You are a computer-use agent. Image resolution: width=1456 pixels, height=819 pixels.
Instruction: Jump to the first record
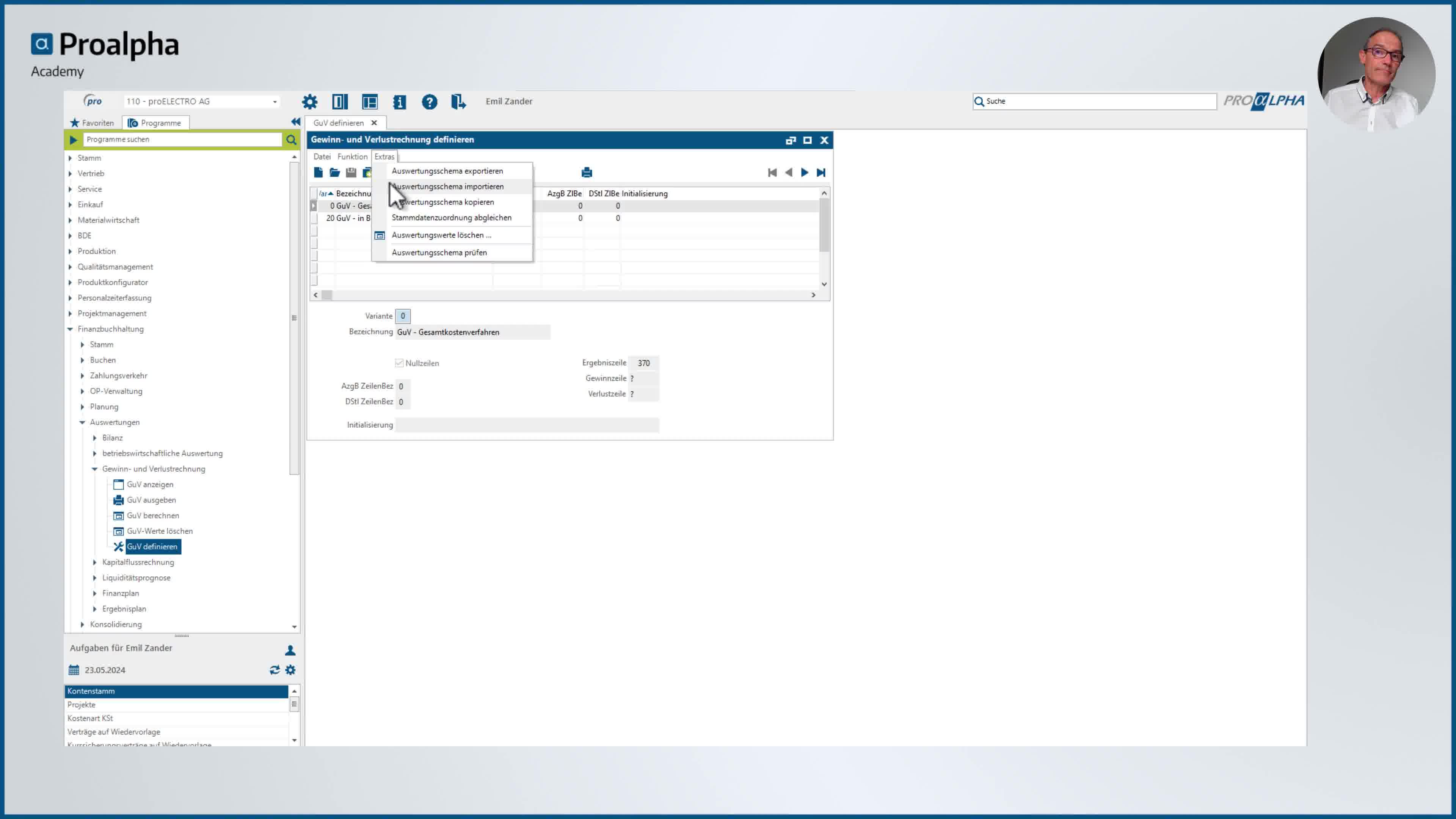(772, 173)
